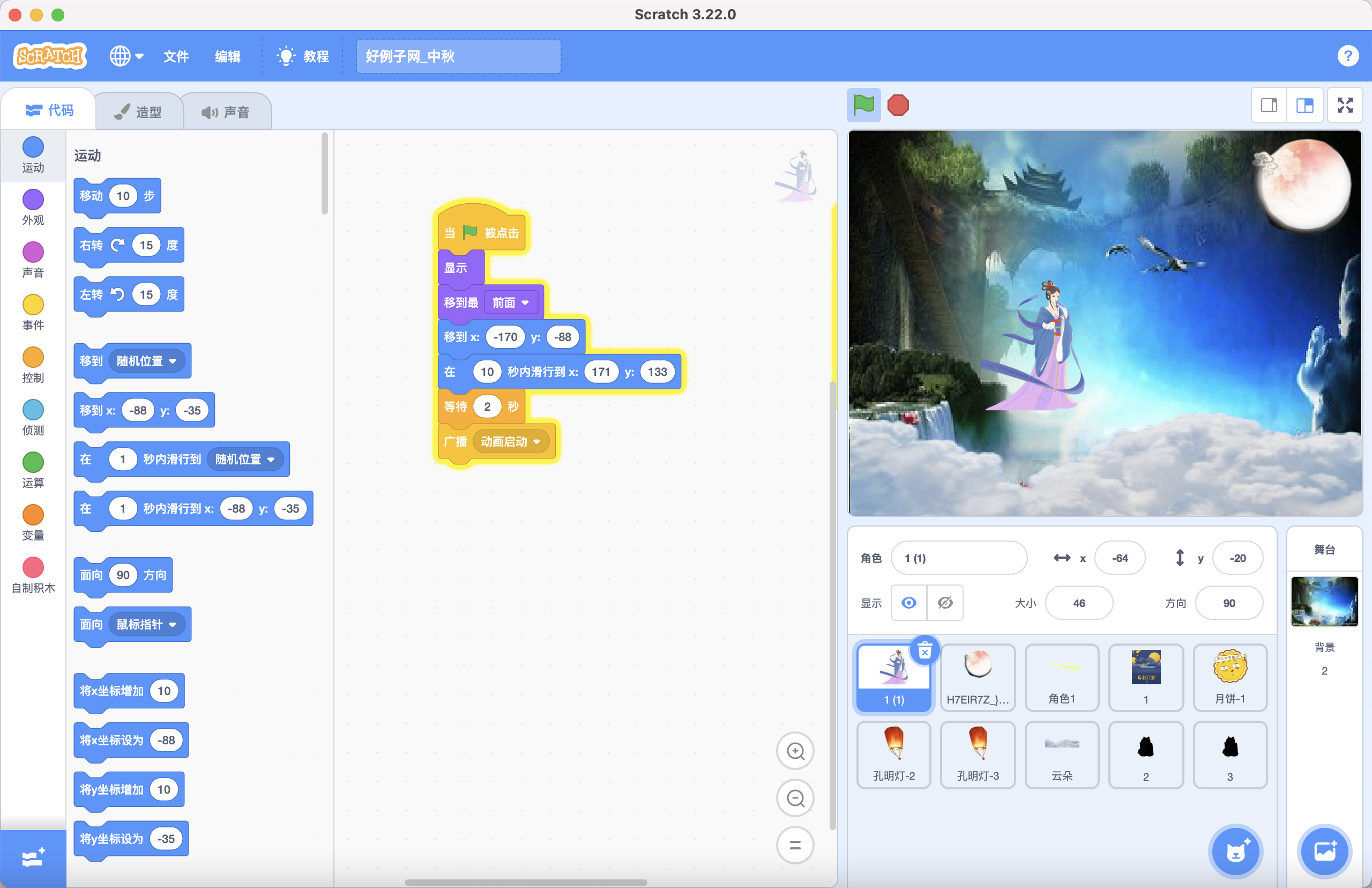Edit the project title 好例子网_中秋
Viewport: 1372px width, 888px height.
tap(458, 56)
